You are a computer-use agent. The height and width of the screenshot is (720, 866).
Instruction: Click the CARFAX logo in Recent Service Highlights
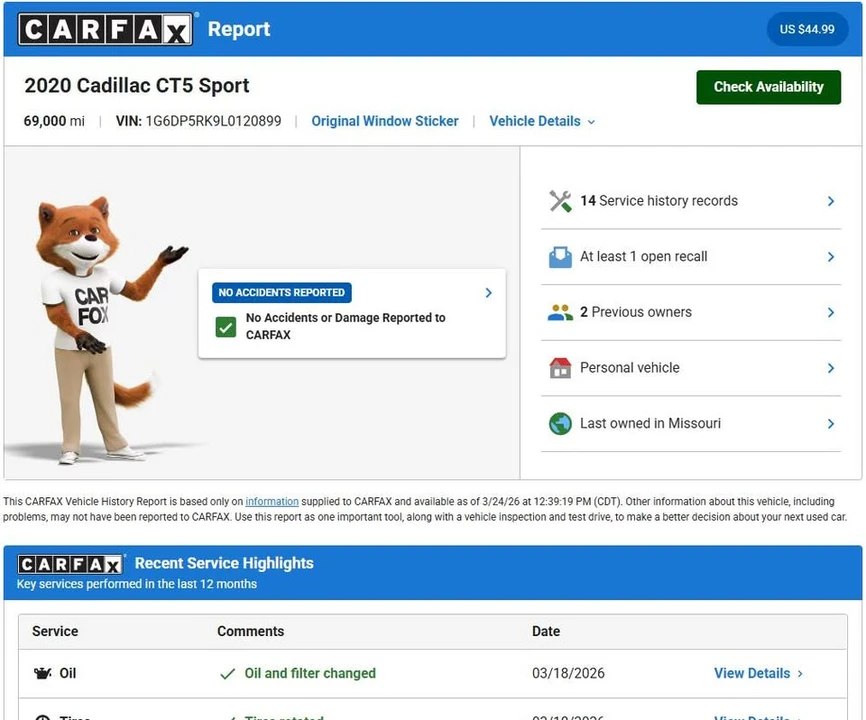(x=70, y=564)
